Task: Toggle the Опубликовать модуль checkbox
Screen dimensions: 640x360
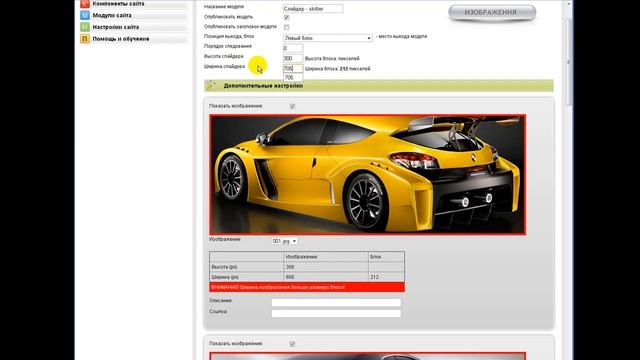Action: pyautogui.click(x=287, y=17)
